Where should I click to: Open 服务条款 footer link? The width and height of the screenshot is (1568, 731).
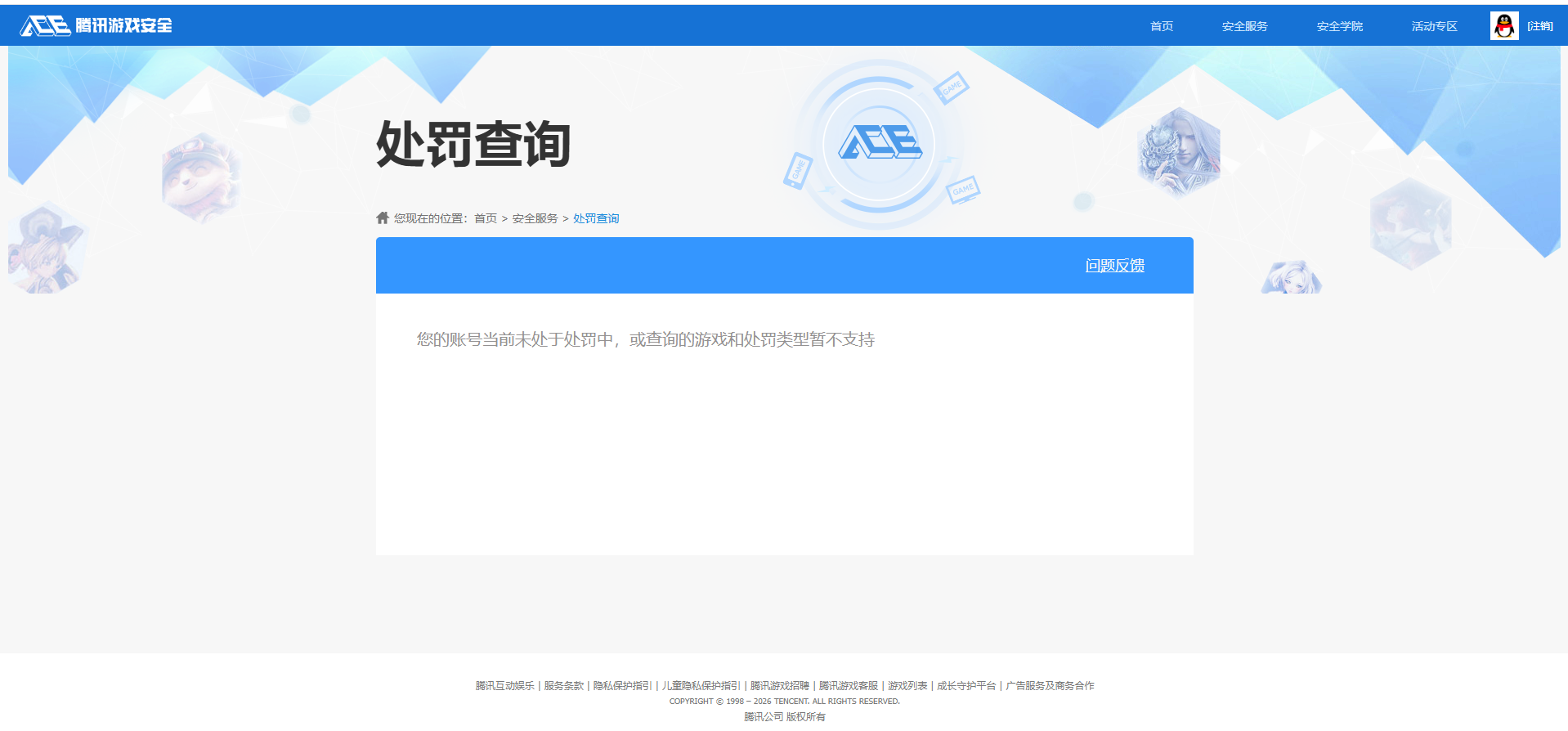[564, 686]
